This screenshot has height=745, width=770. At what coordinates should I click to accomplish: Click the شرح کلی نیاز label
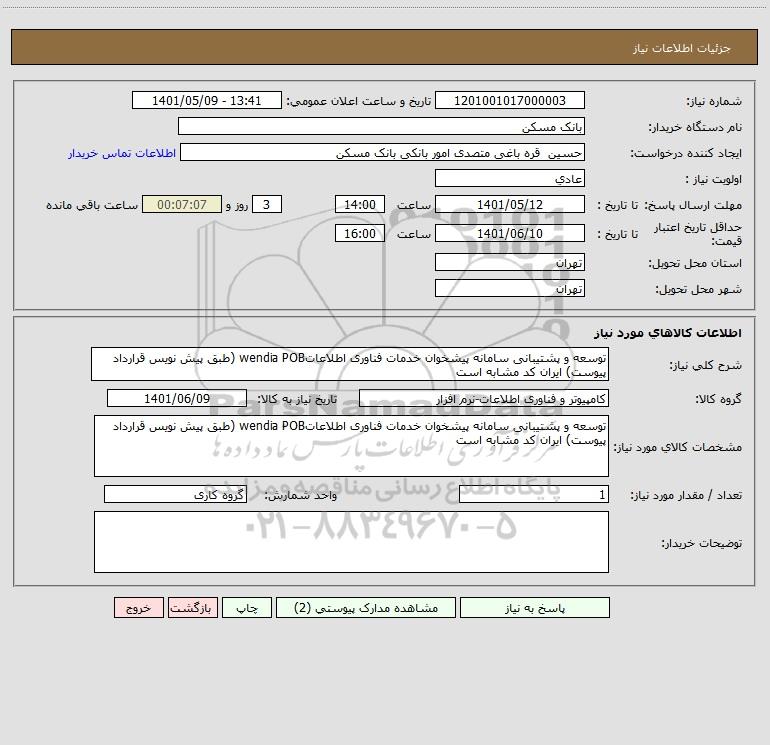pyautogui.click(x=706, y=366)
